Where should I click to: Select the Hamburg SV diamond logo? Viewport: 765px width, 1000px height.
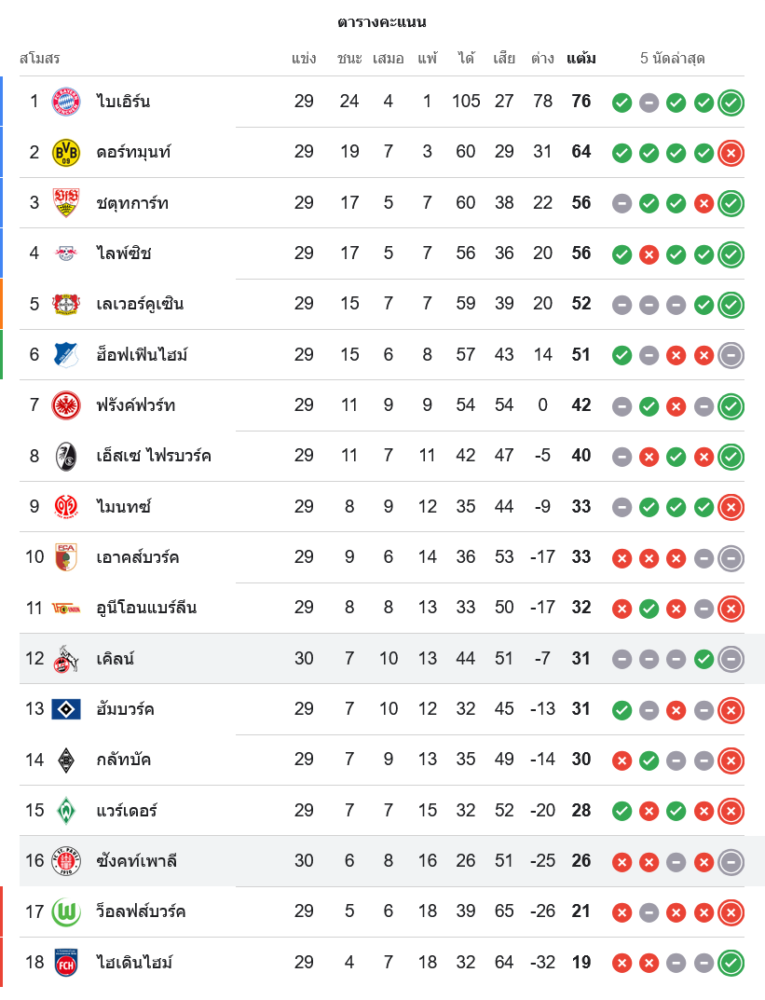(66, 709)
